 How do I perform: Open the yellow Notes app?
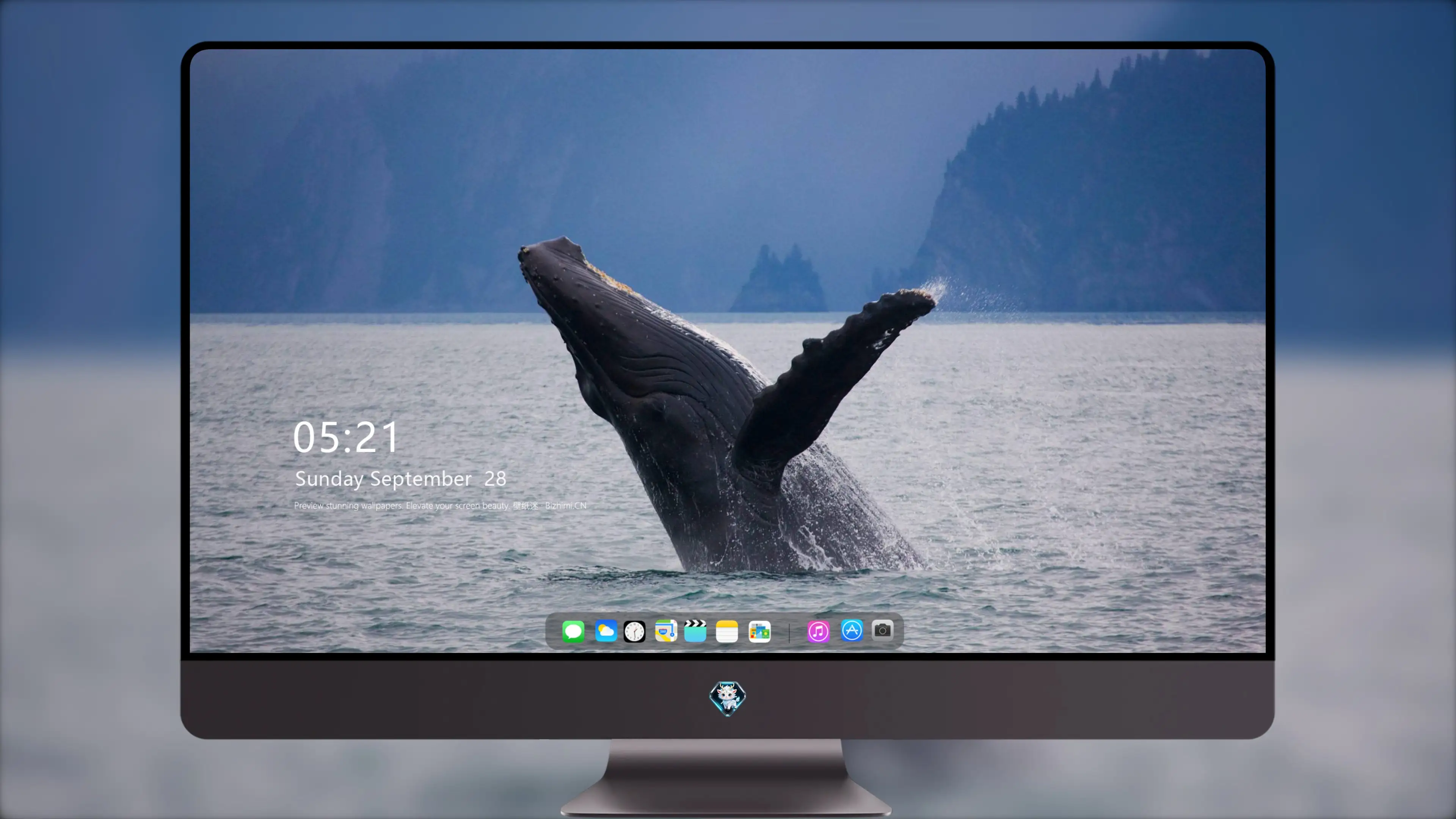(x=727, y=631)
